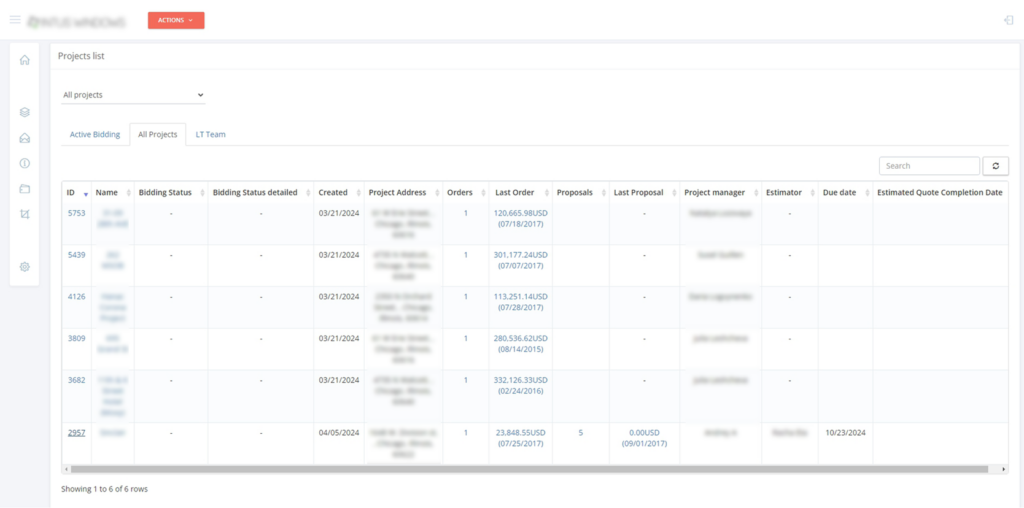Click the stacked layers sidebar icon
This screenshot has width=1024, height=508.
click(x=25, y=112)
